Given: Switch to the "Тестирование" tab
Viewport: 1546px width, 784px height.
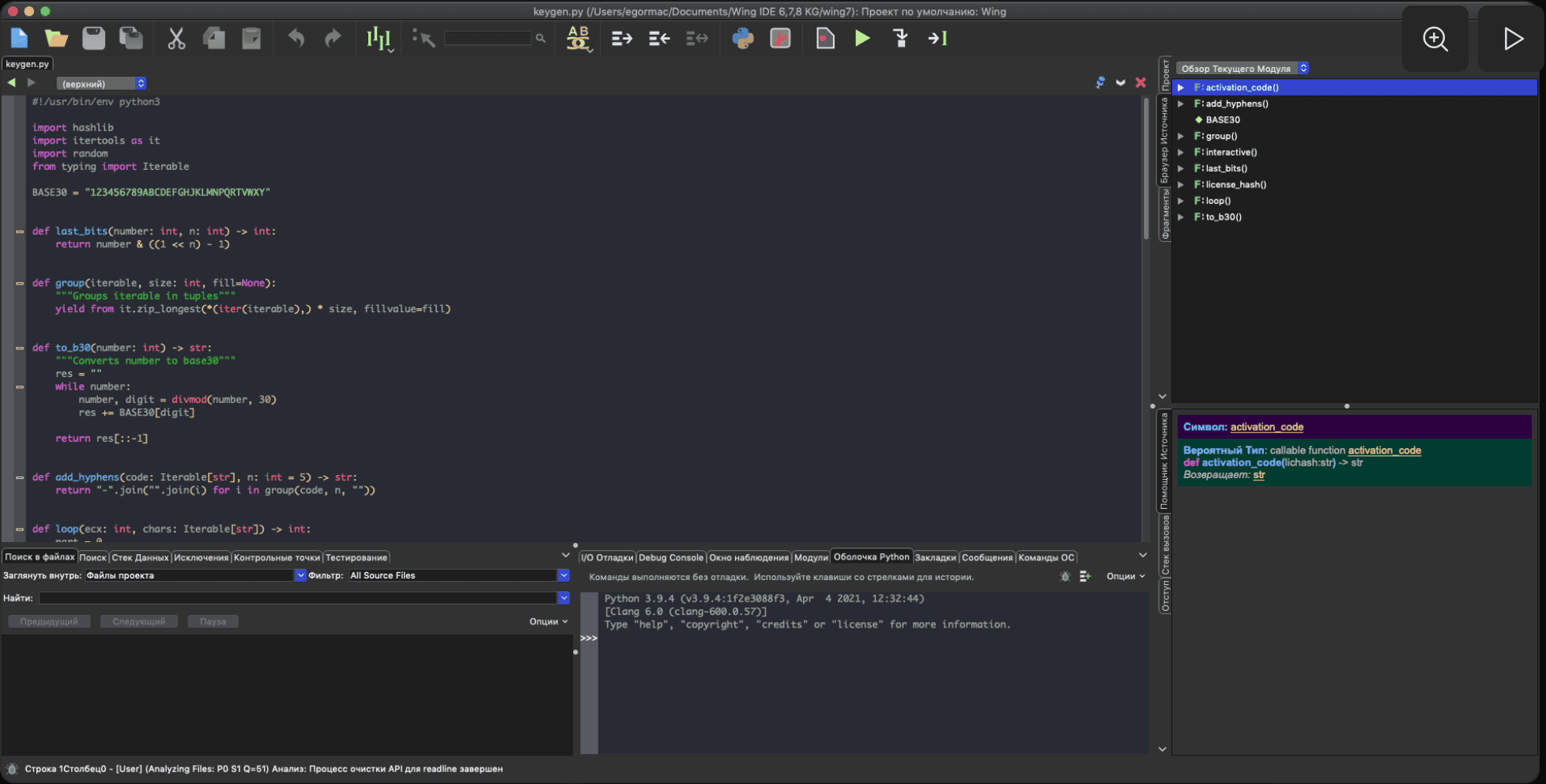Looking at the screenshot, I should pos(356,557).
